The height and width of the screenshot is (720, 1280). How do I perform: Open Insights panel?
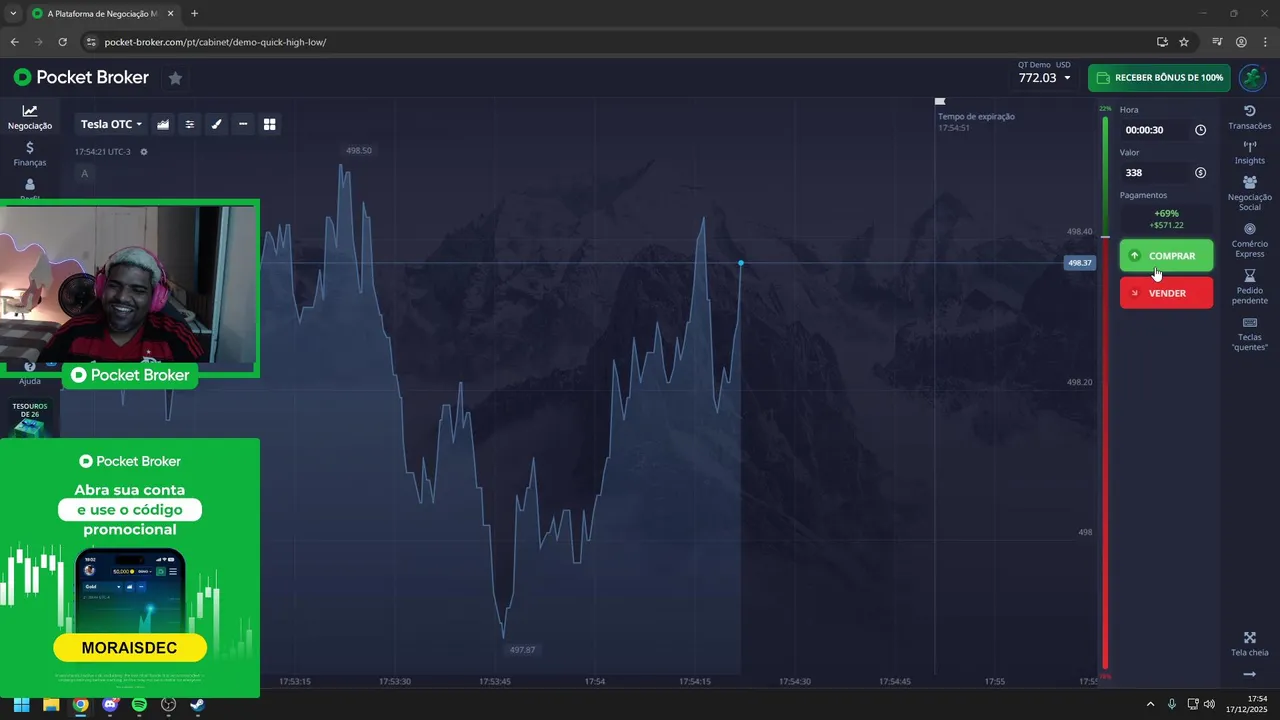click(1249, 152)
